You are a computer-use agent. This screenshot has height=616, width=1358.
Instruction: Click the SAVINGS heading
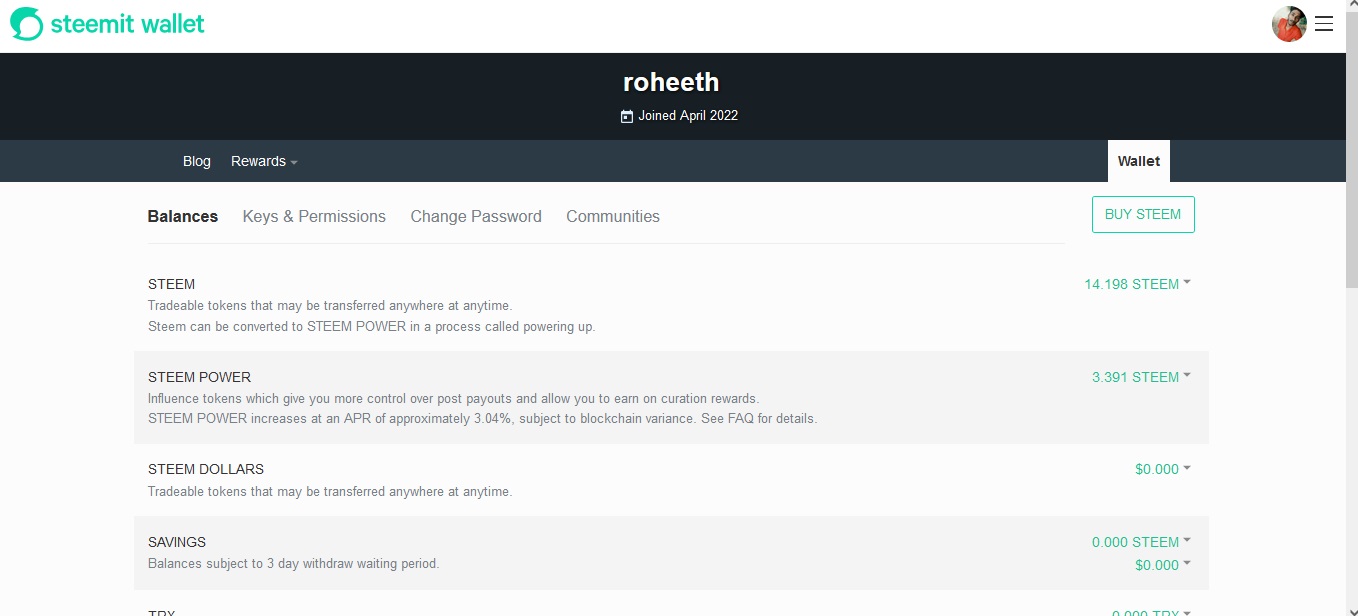click(177, 542)
